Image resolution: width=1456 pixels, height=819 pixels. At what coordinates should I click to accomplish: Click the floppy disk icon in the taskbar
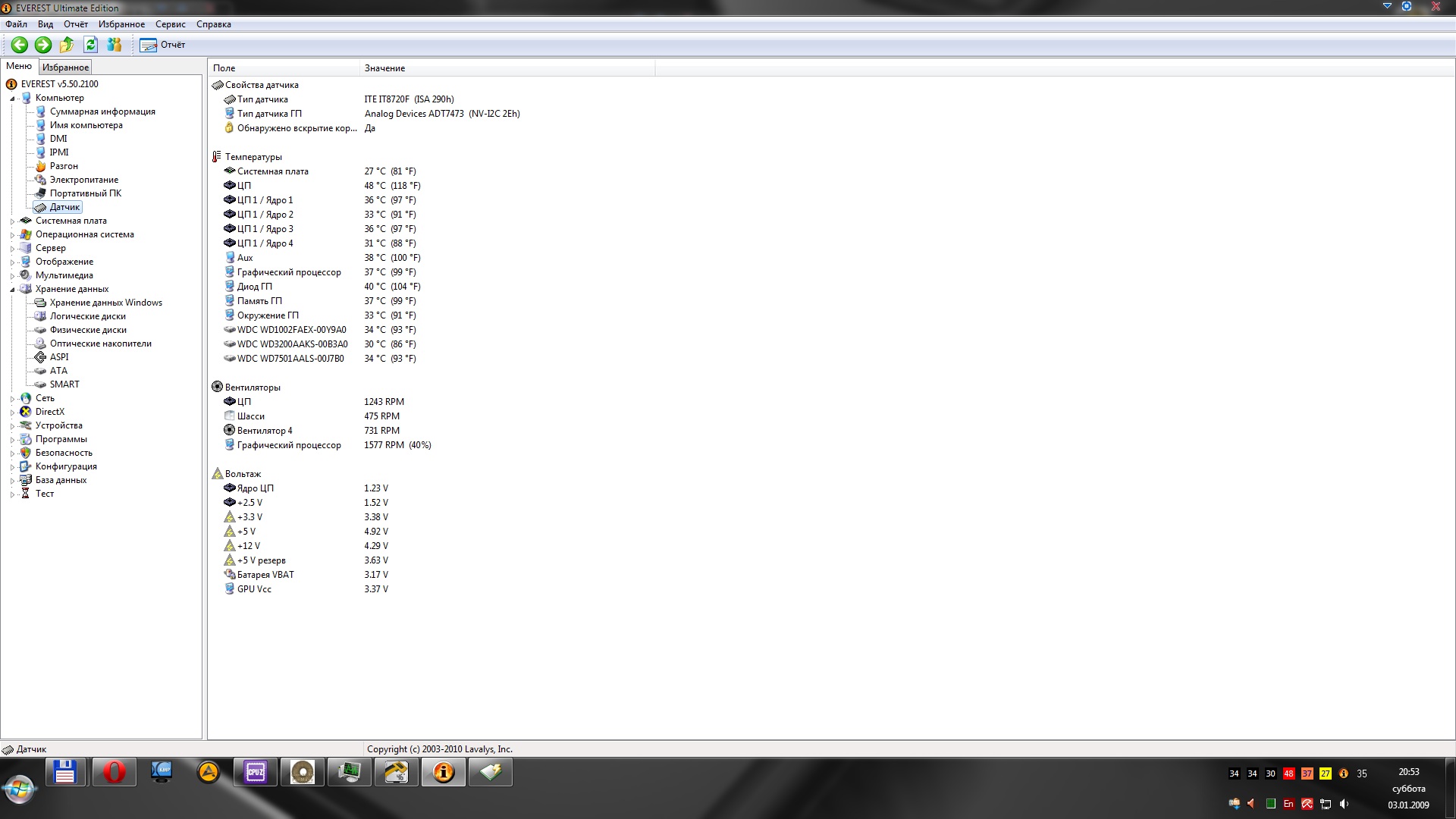tap(65, 773)
